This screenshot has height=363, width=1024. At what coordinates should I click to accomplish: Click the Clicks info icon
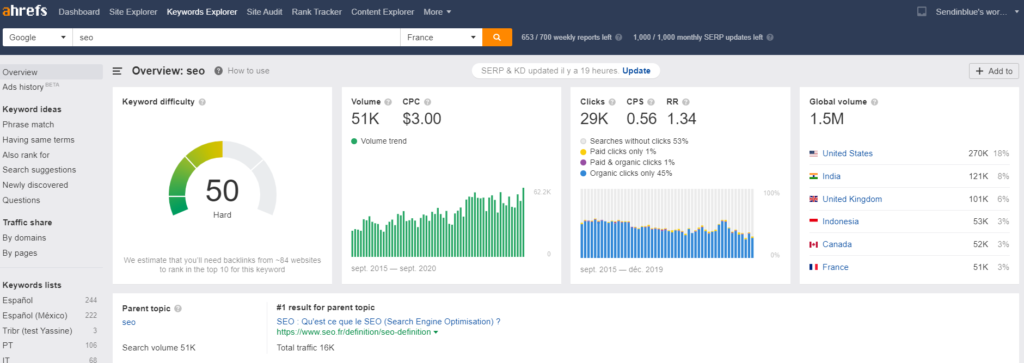point(612,102)
